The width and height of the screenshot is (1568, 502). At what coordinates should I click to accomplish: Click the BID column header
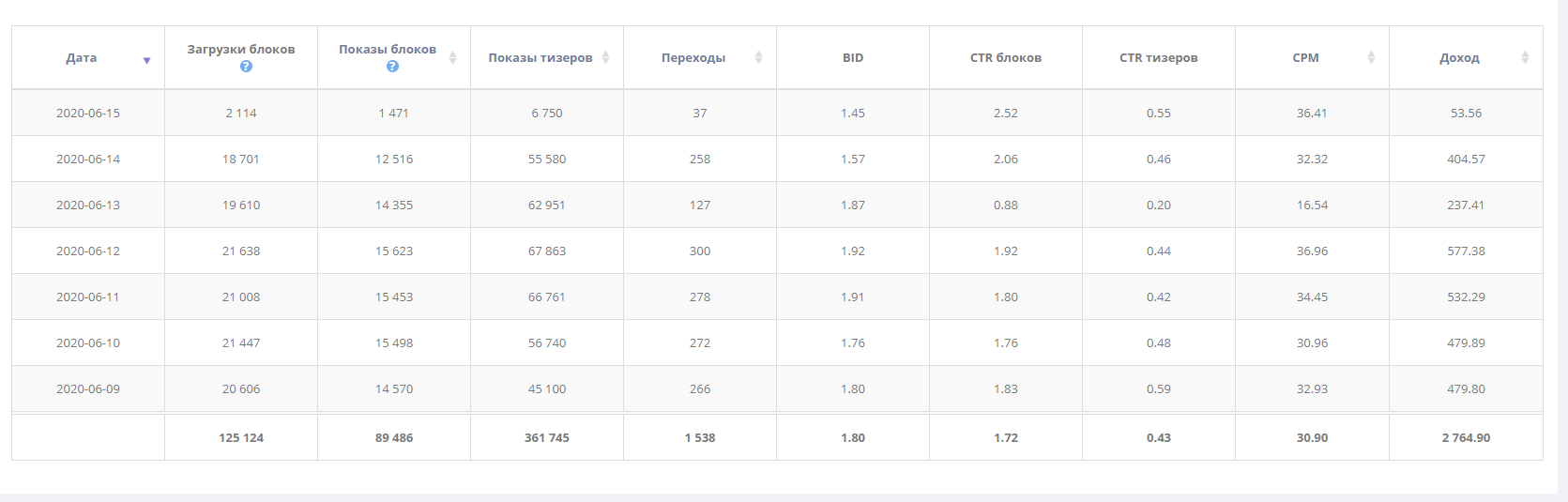coord(853,58)
